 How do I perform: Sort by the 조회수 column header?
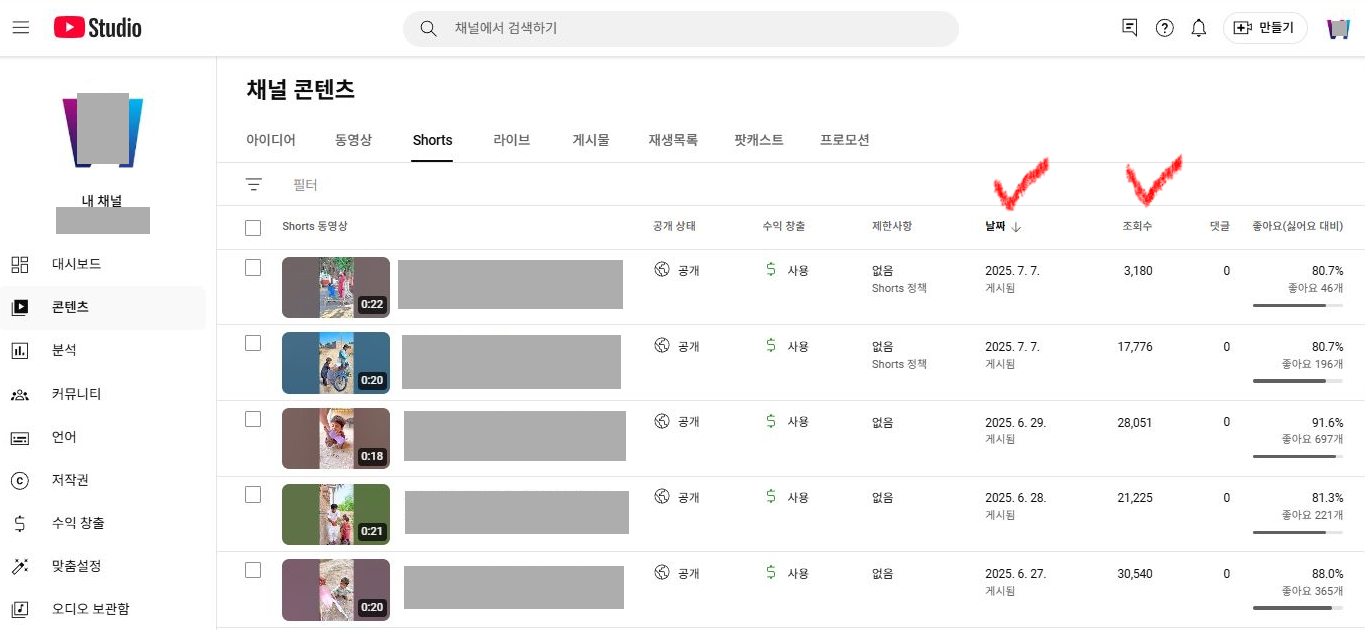coord(1137,227)
